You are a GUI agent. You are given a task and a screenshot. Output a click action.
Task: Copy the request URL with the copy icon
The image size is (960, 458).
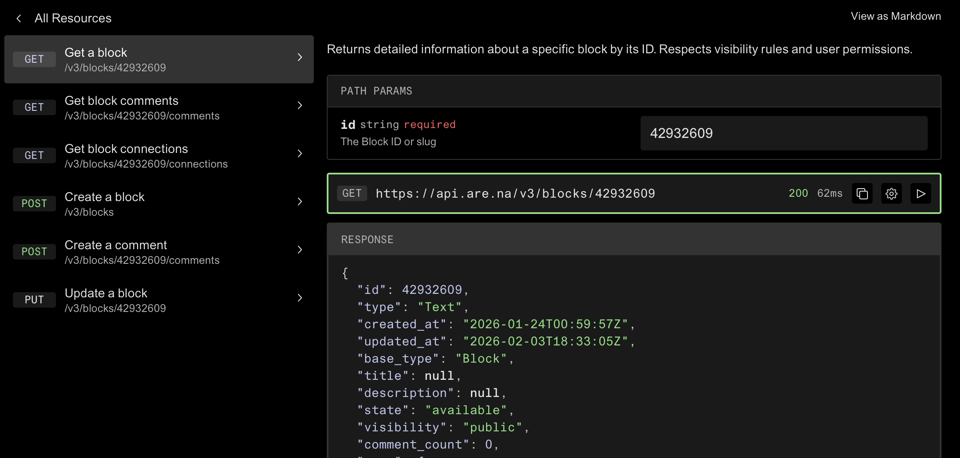pos(862,194)
